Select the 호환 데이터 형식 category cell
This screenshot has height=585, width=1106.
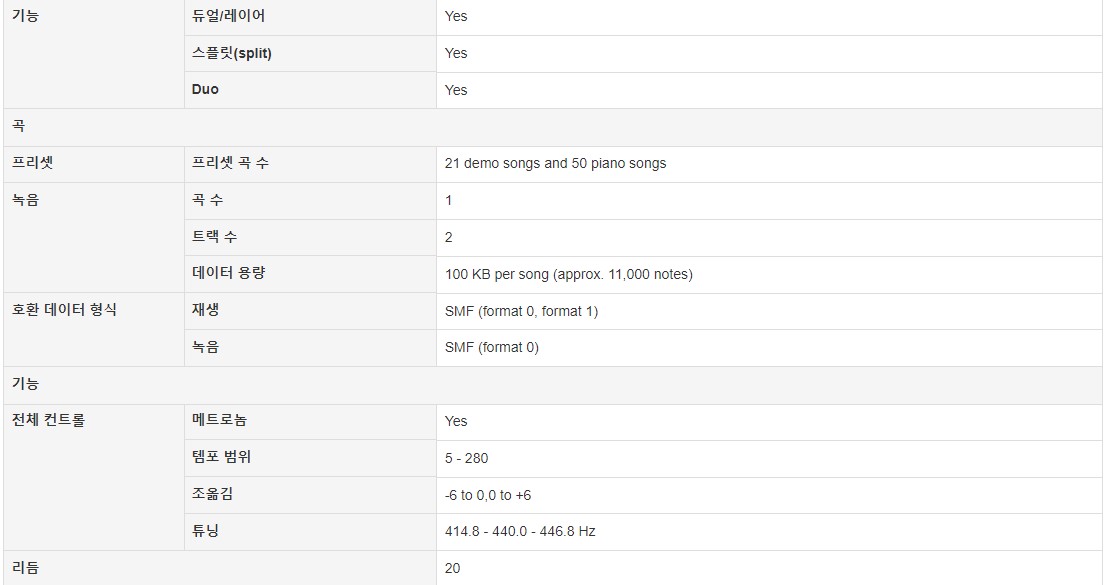click(x=94, y=329)
